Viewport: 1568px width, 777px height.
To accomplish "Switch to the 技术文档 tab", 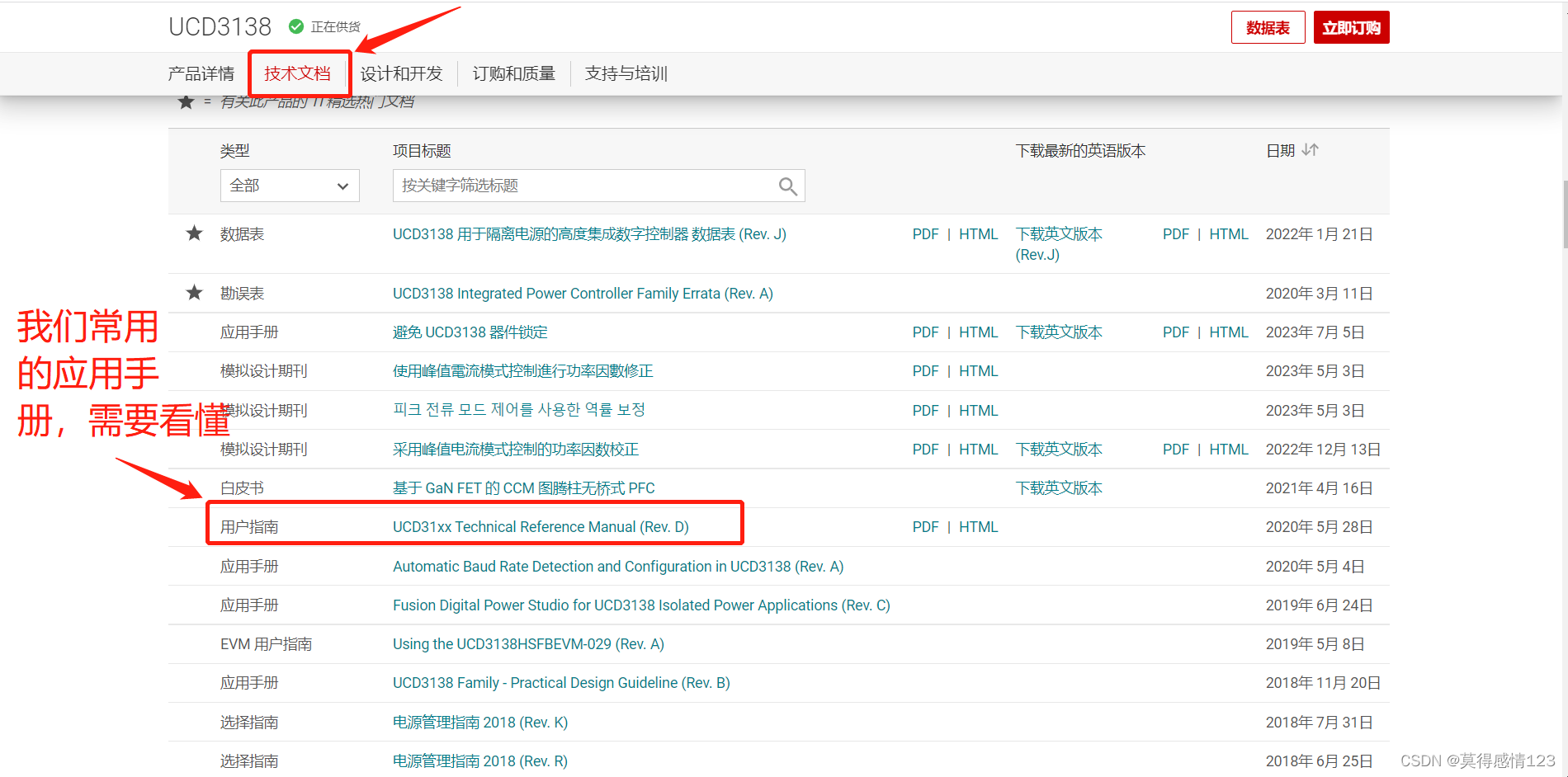I will pos(297,73).
